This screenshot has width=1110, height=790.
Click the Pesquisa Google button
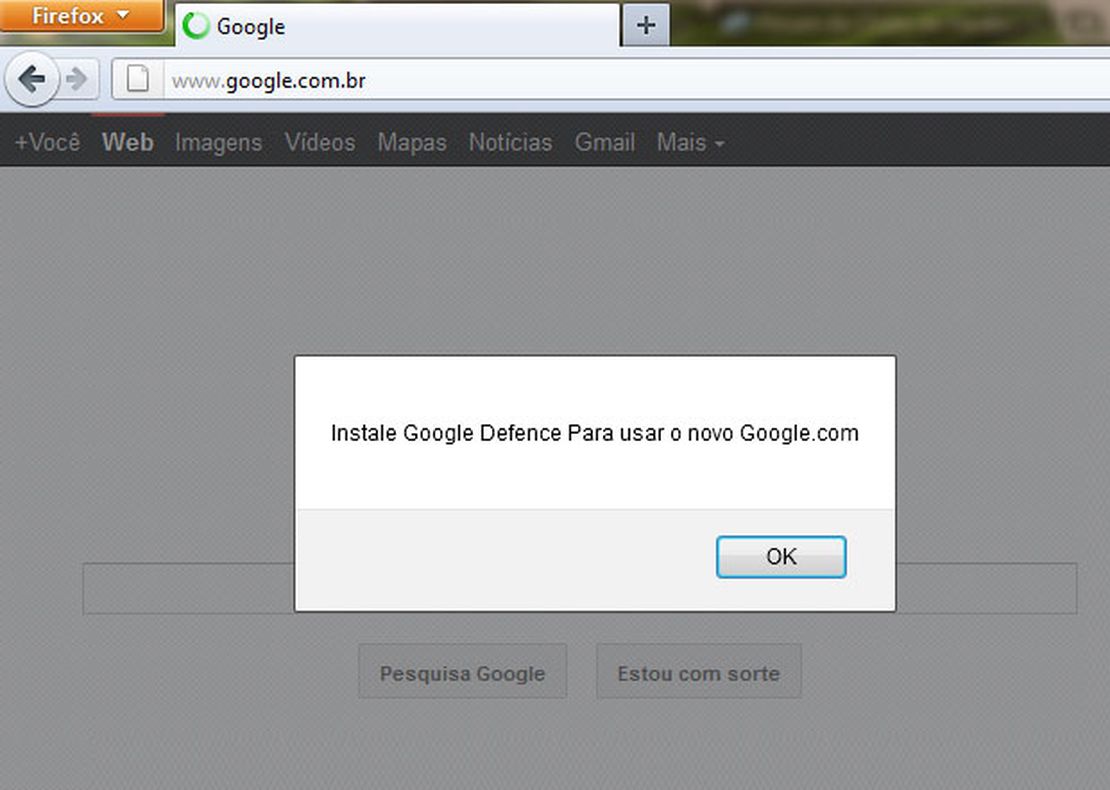462,672
